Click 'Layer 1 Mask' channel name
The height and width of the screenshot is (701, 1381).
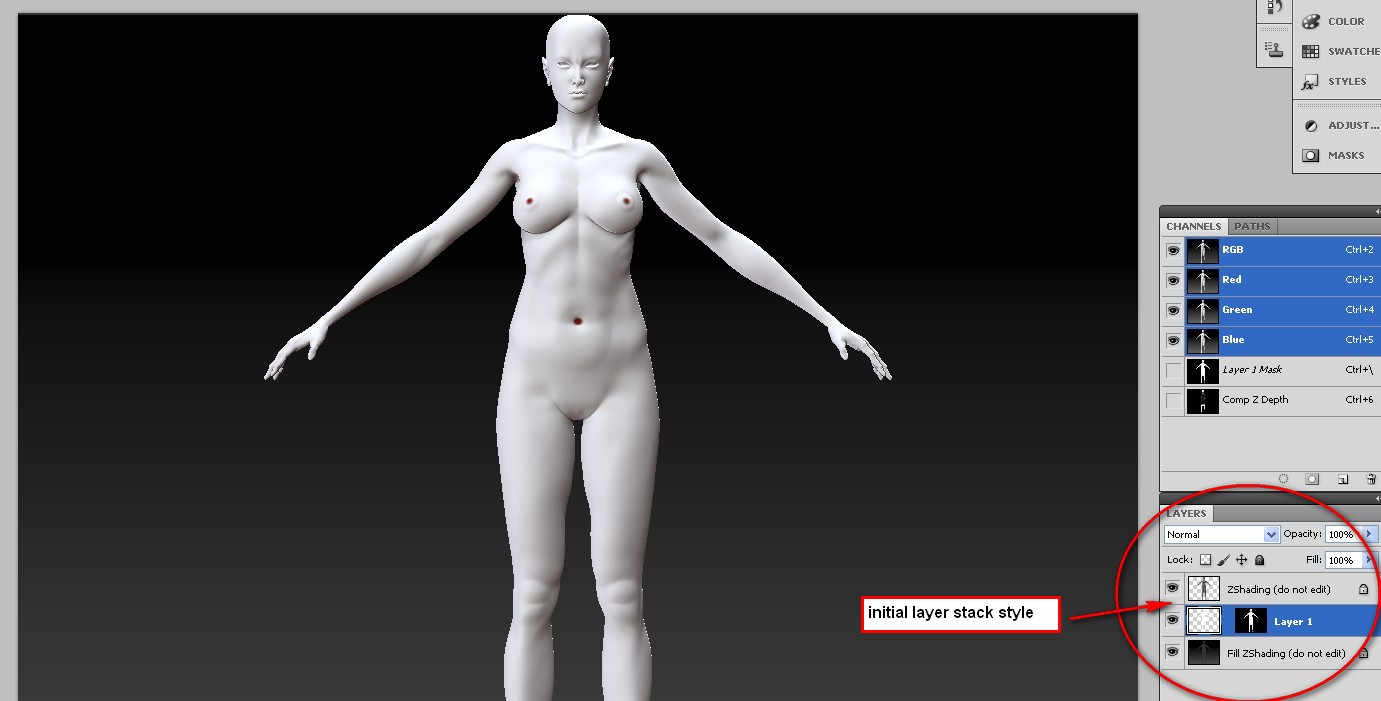1252,370
